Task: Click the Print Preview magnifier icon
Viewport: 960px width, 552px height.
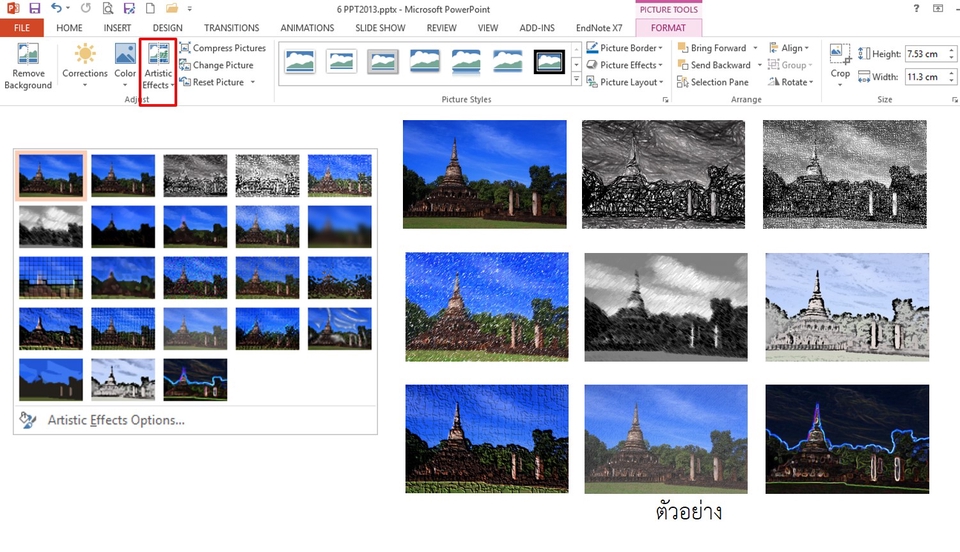Action: [108, 9]
